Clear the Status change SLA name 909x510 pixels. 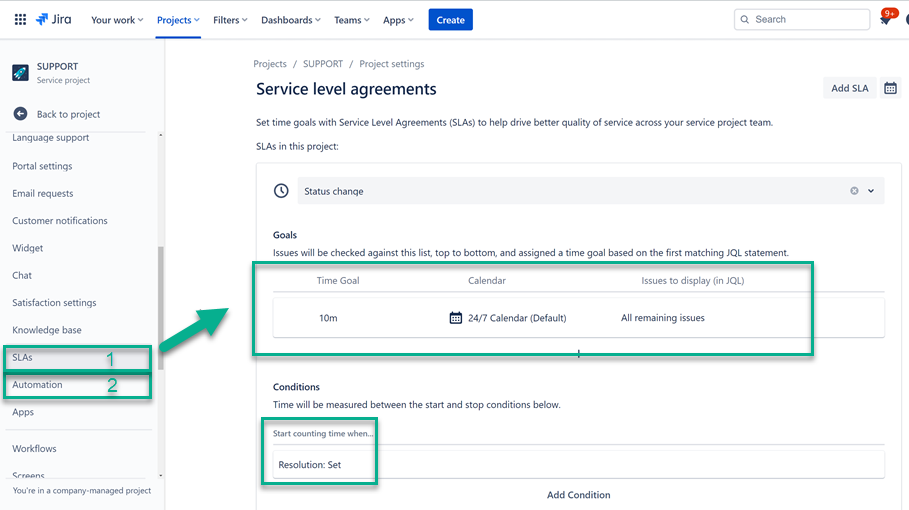[854, 191]
